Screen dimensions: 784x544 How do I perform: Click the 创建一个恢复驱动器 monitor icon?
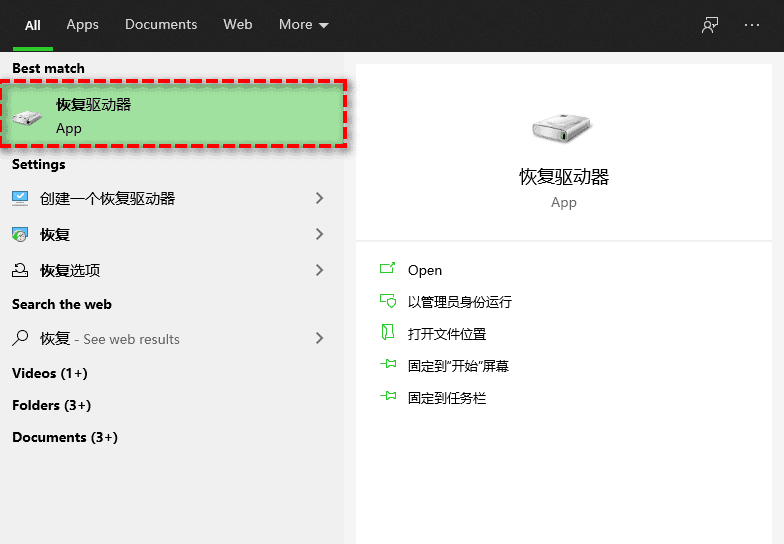[x=20, y=198]
